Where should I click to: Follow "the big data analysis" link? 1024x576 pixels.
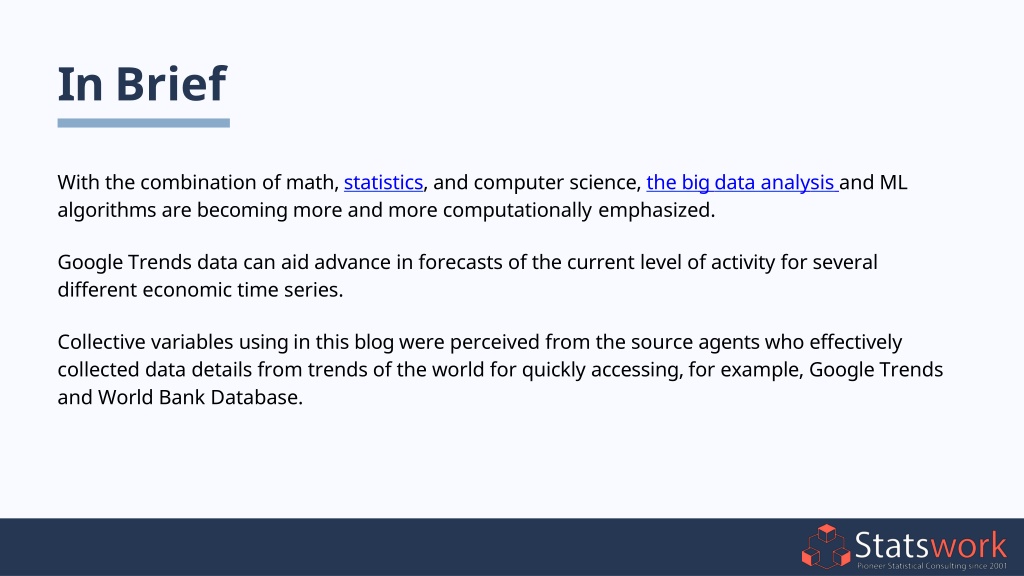tap(743, 182)
